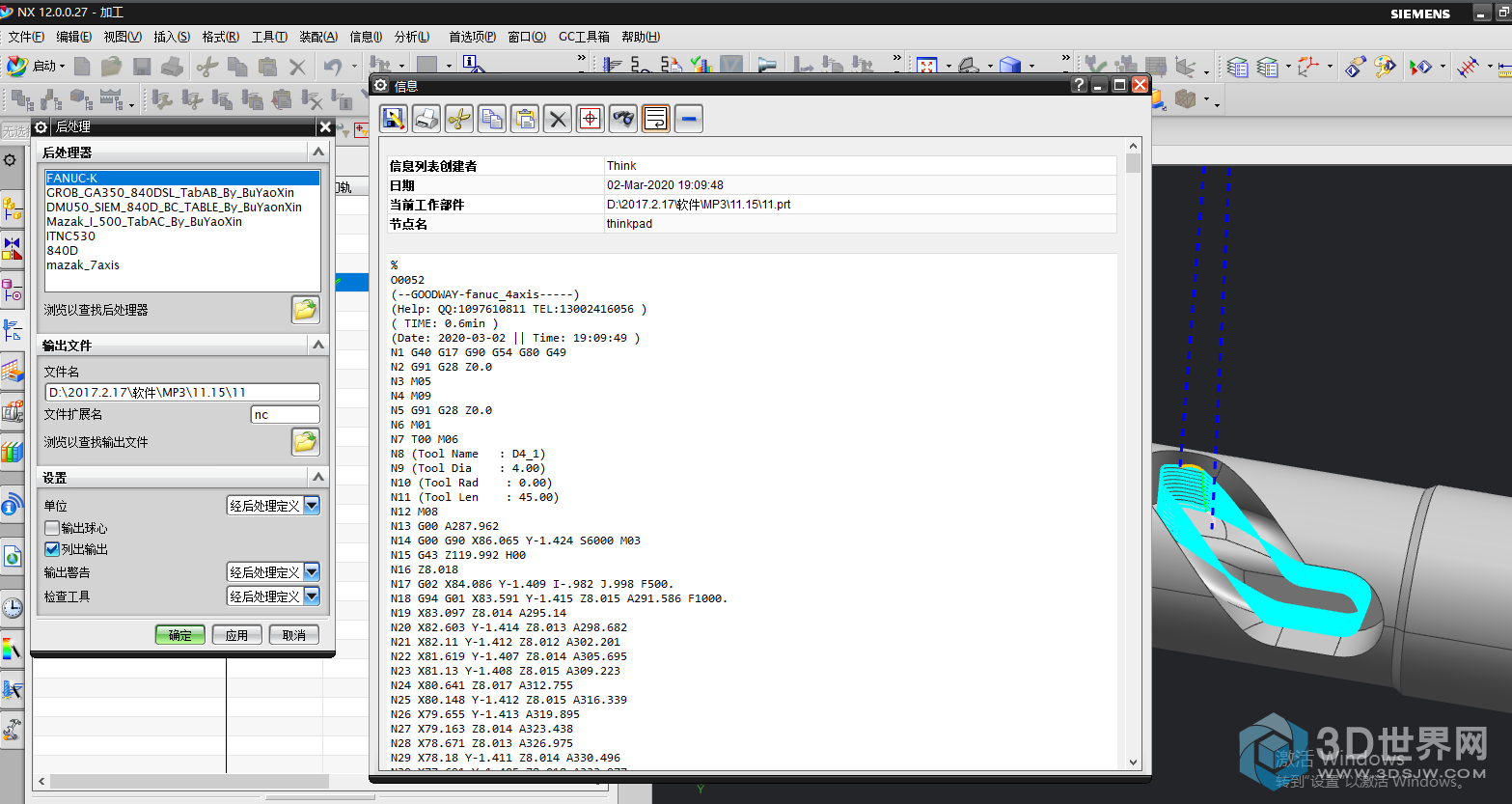The width and height of the screenshot is (1512, 804).
Task: Click the red crosshair icon in 信息 toolbar
Action: [591, 119]
